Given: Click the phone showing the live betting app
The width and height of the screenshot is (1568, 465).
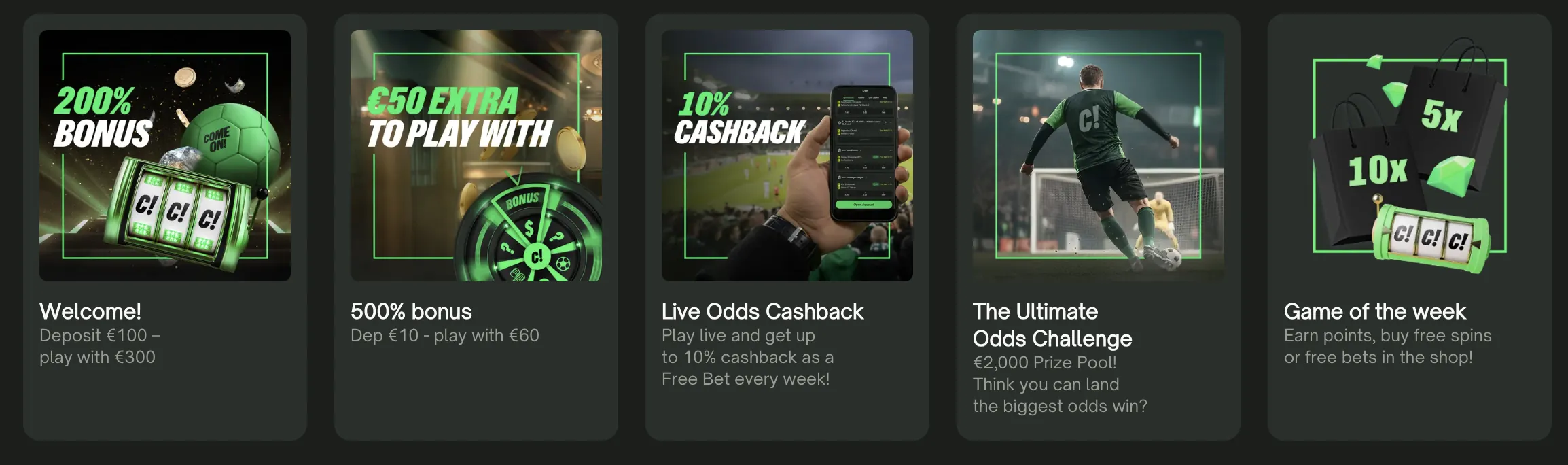Looking at the screenshot, I should tap(863, 153).
